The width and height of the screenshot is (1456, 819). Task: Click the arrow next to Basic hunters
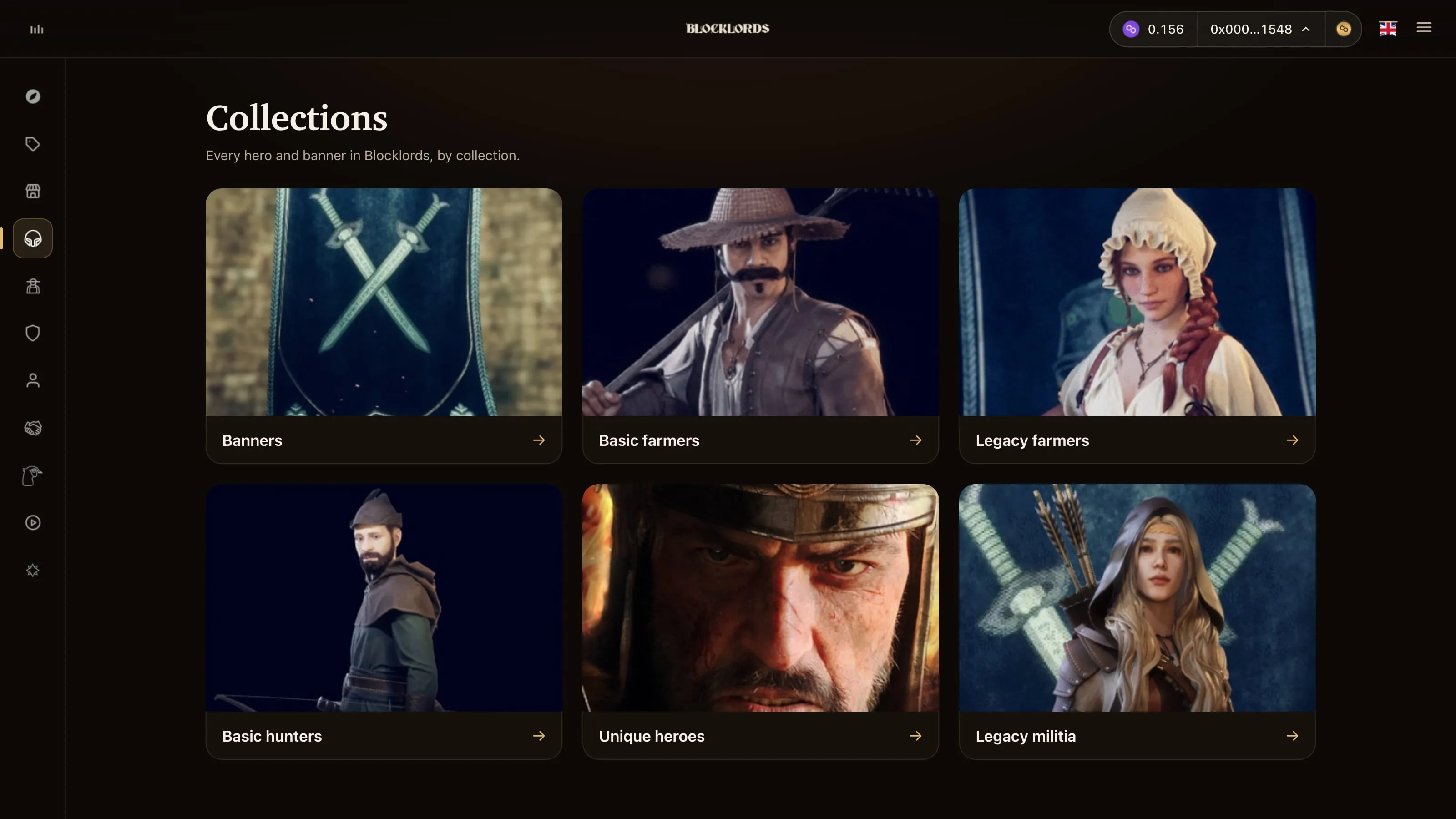[539, 736]
